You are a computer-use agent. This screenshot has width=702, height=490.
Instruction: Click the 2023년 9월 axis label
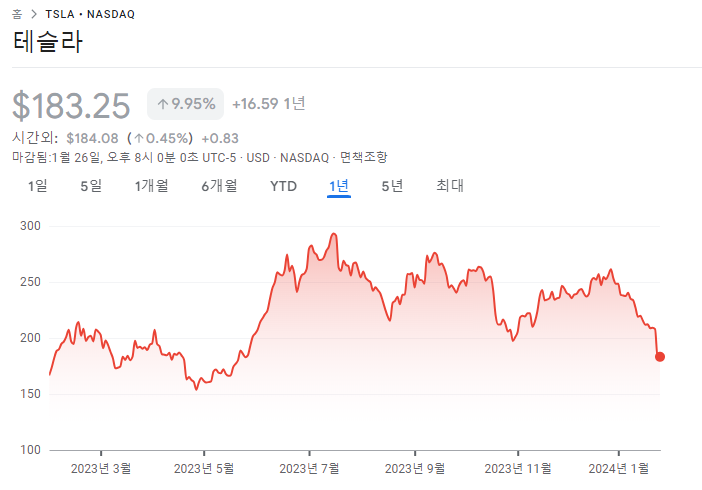[415, 469]
